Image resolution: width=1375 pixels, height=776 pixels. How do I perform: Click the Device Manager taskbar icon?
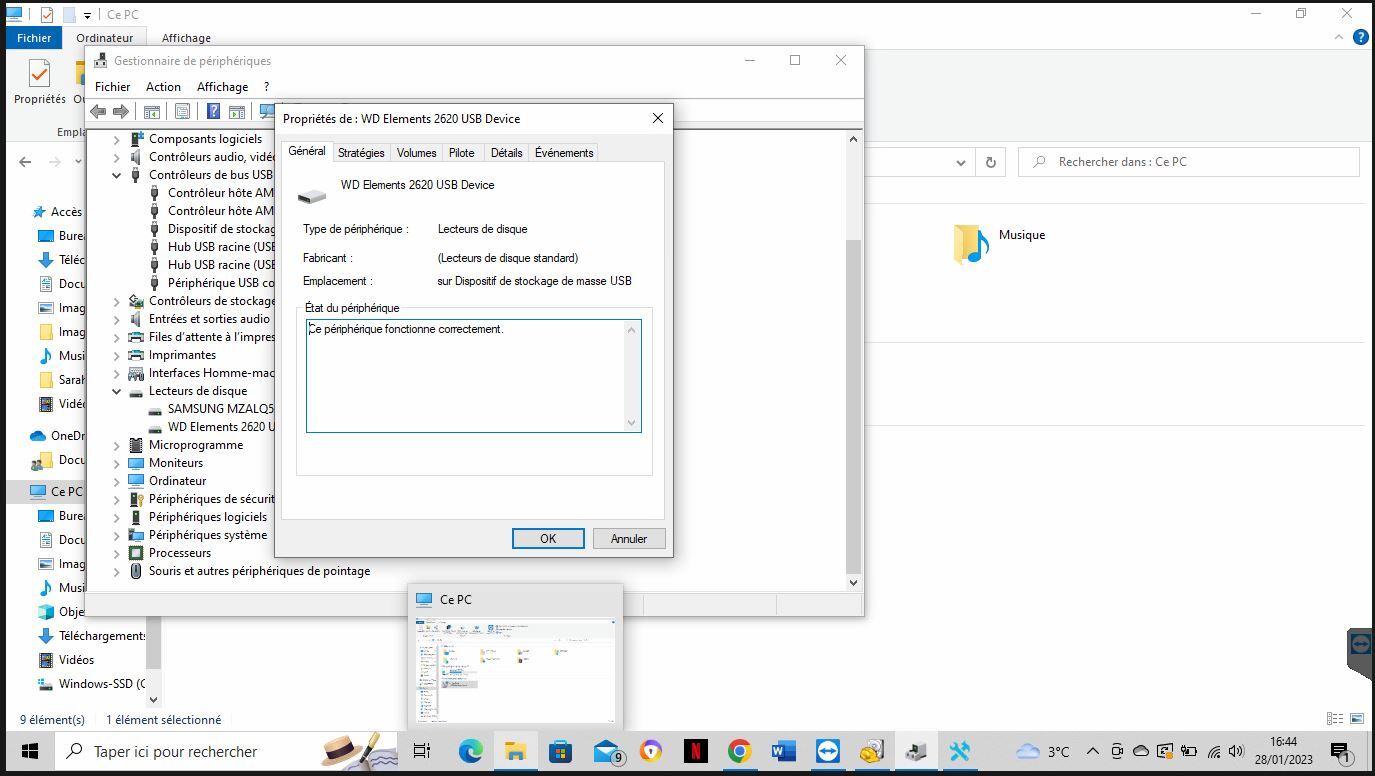coord(915,751)
